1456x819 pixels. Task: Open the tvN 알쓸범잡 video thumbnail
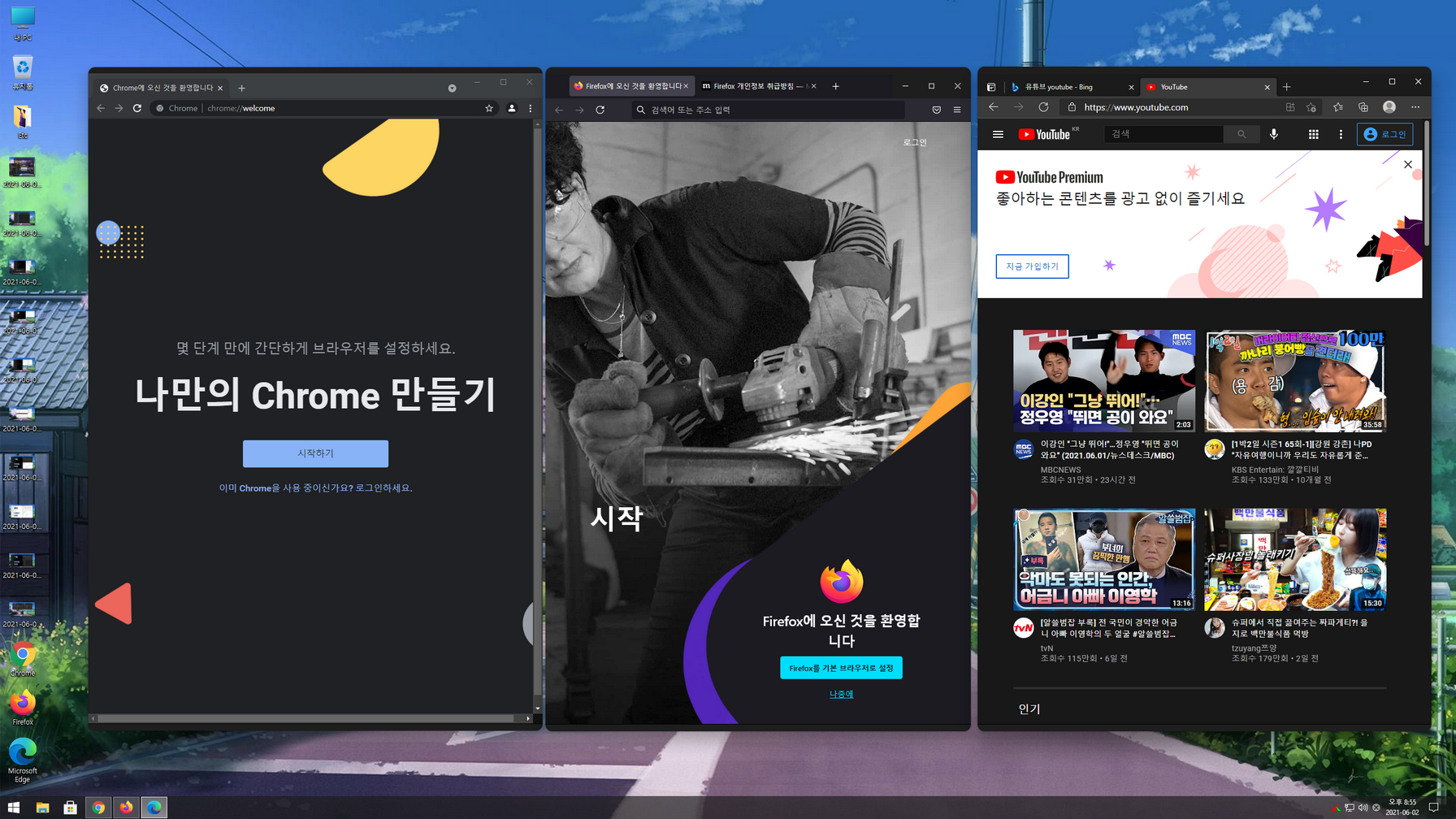(1104, 560)
